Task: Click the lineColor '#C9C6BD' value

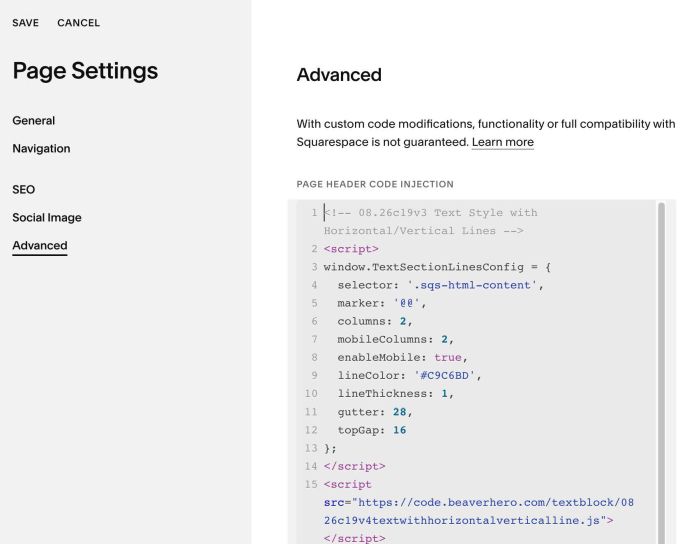Action: 445,376
